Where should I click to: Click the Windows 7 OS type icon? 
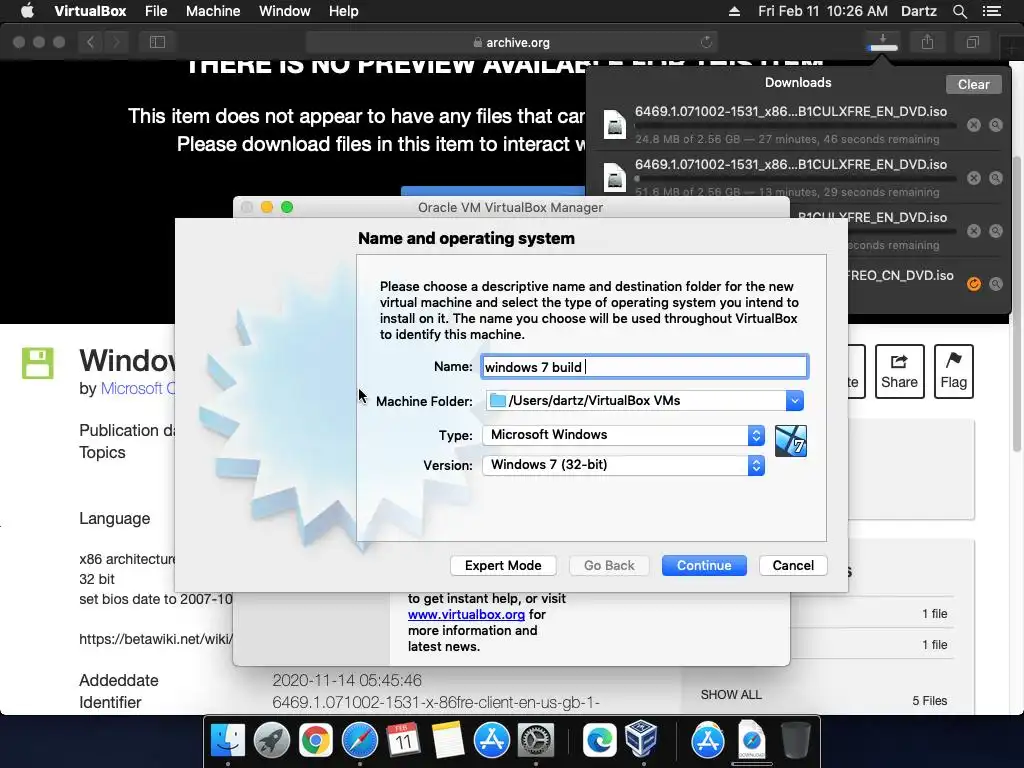791,441
